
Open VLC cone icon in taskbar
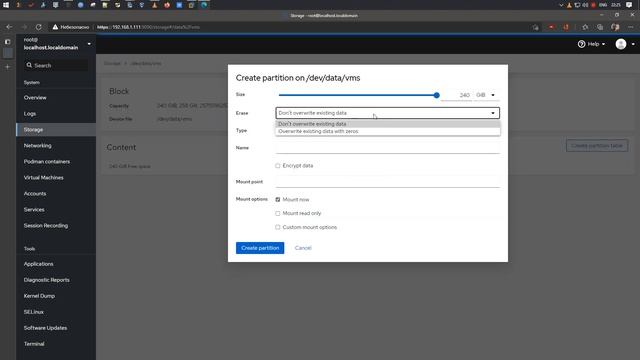pyautogui.click(x=154, y=5)
